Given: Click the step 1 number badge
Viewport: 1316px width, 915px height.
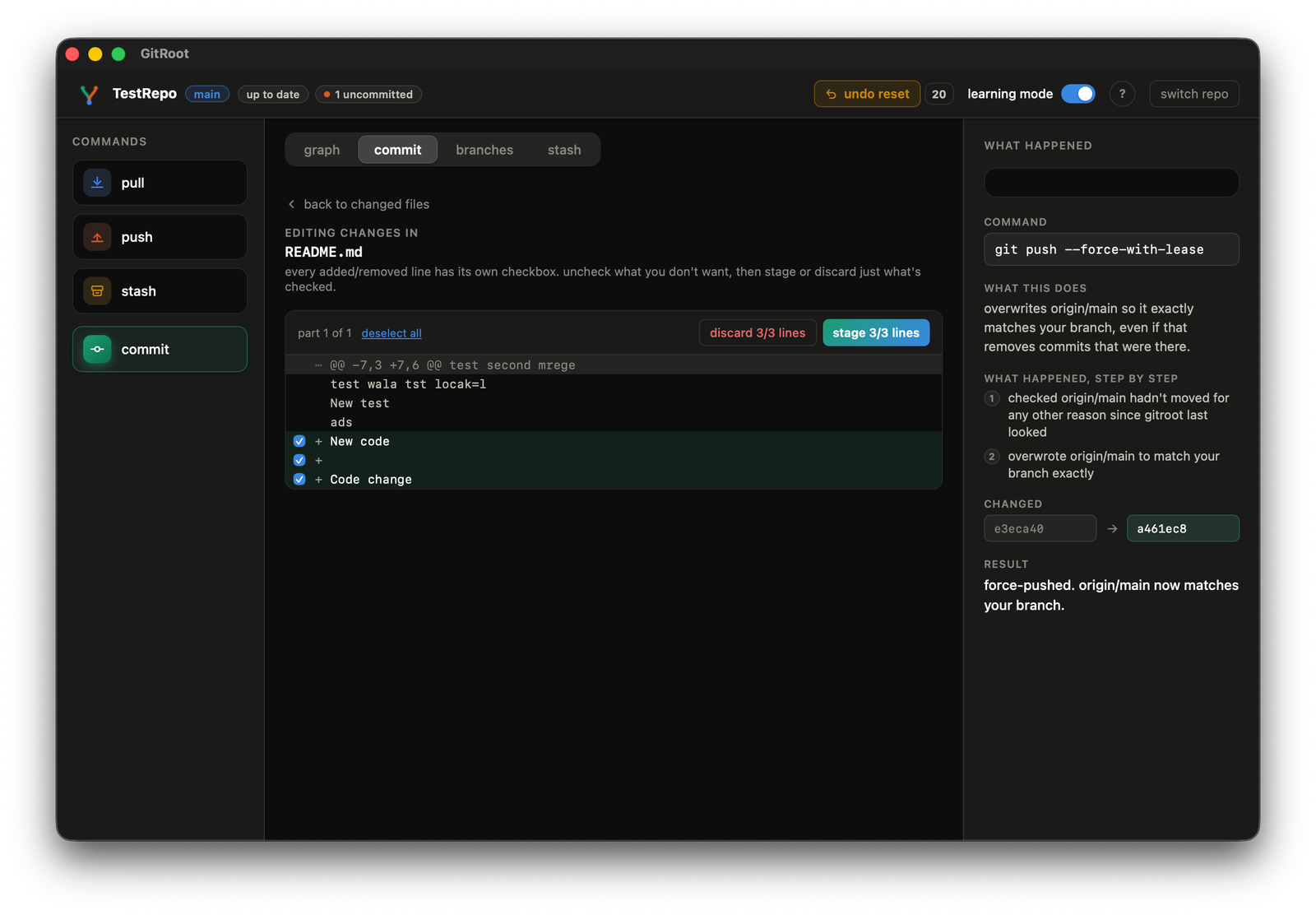Looking at the screenshot, I should click(992, 398).
